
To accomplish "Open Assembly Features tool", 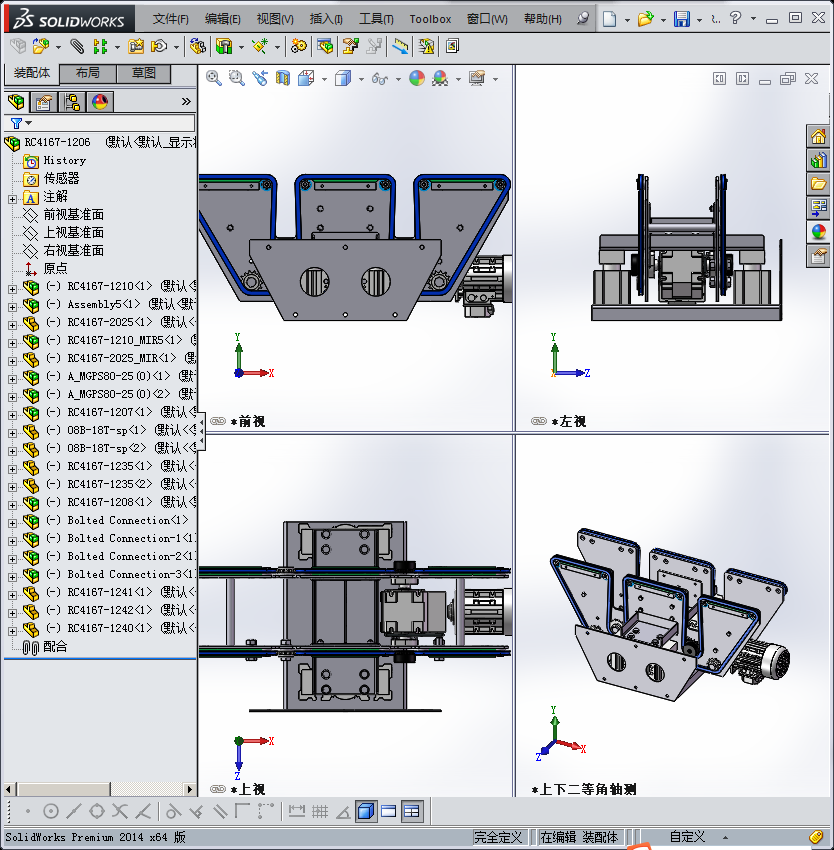I will click(x=224, y=47).
